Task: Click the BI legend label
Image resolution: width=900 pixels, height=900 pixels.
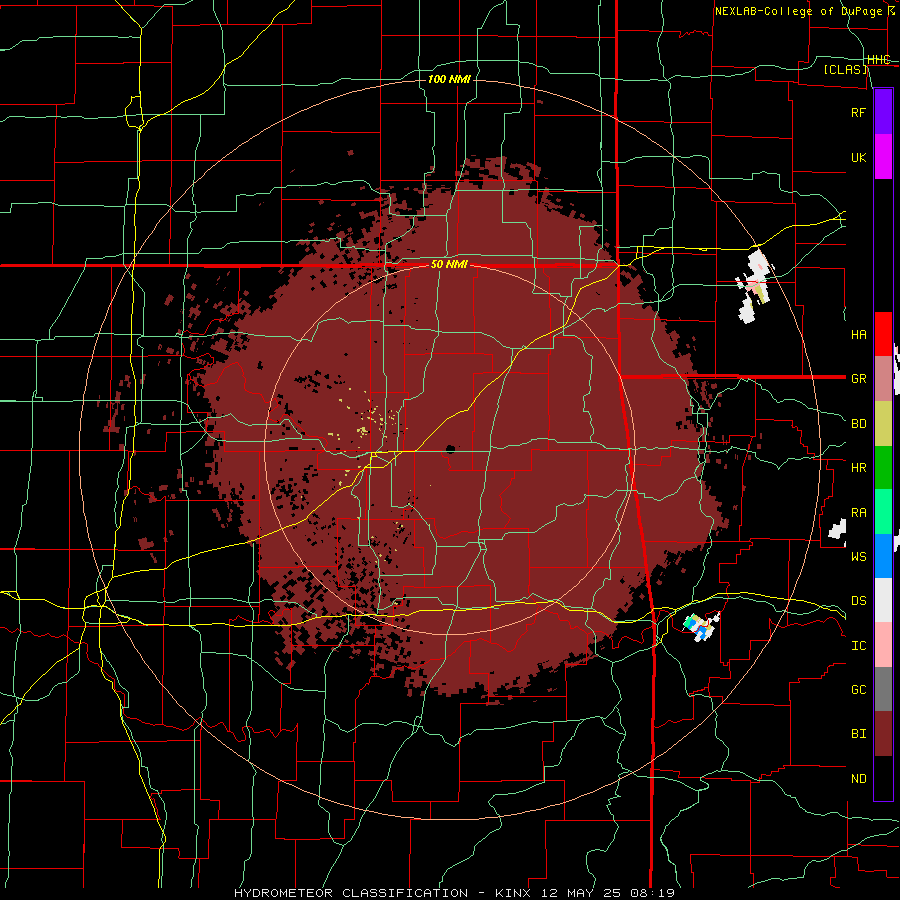Action: pyautogui.click(x=858, y=734)
